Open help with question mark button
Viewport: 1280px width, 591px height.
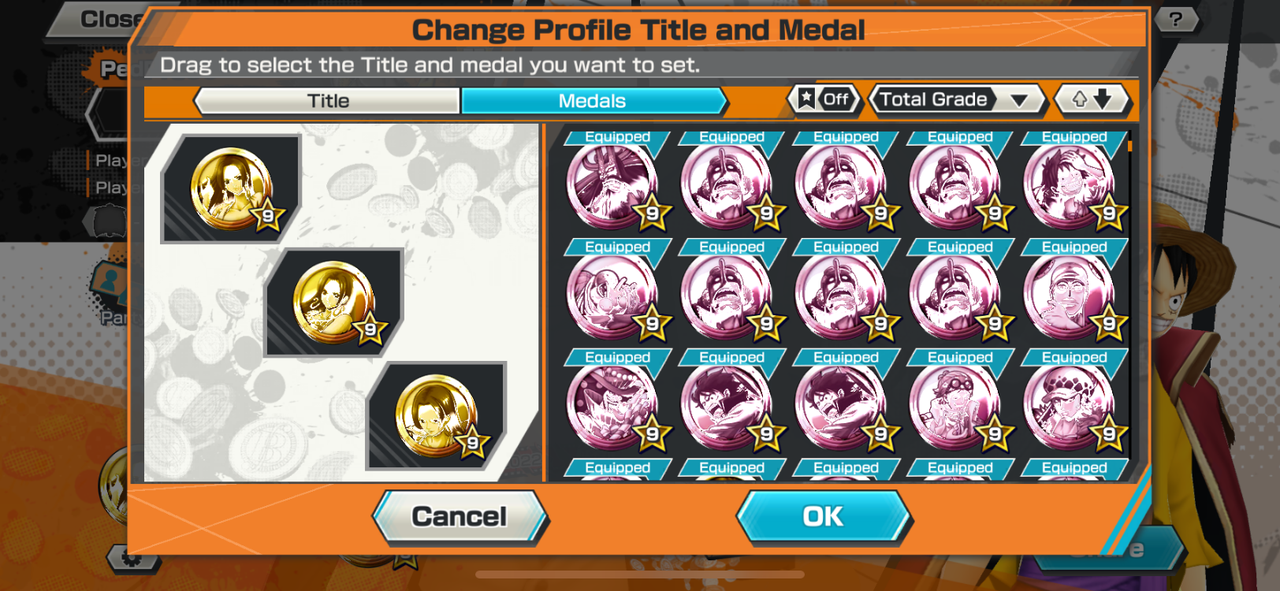1176,19
